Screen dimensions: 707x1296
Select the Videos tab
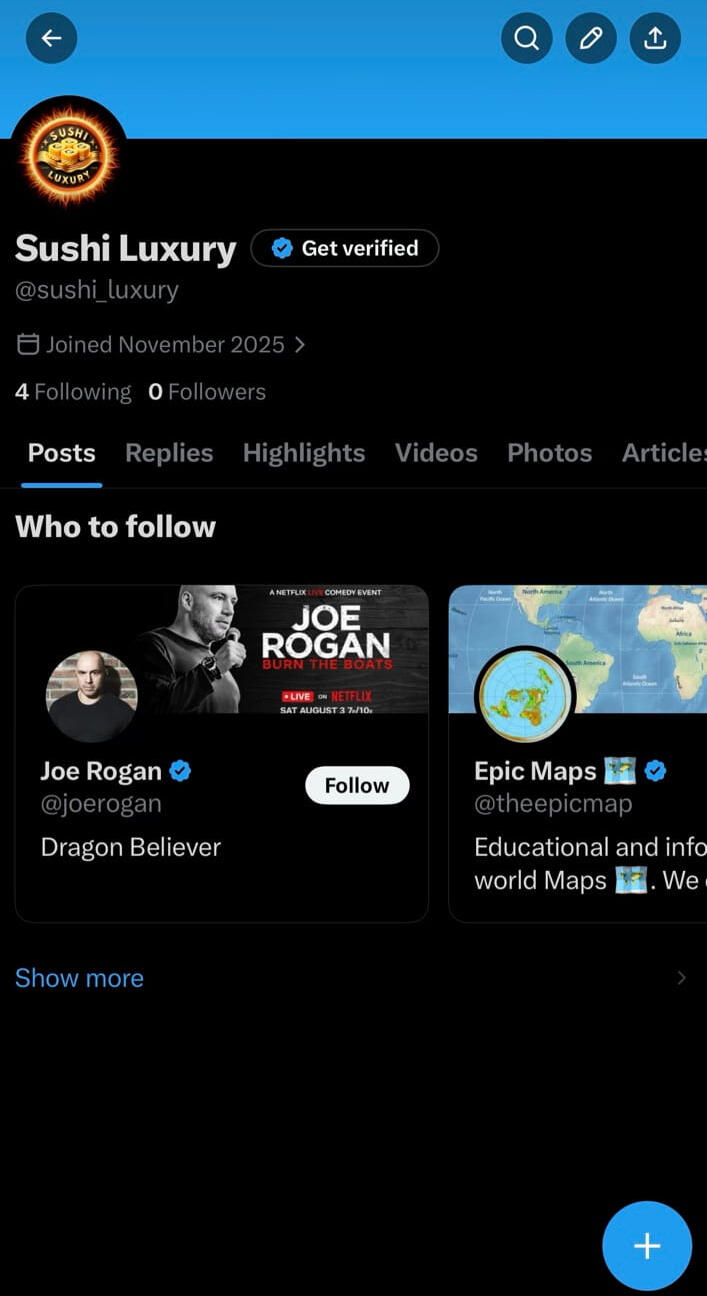point(436,453)
